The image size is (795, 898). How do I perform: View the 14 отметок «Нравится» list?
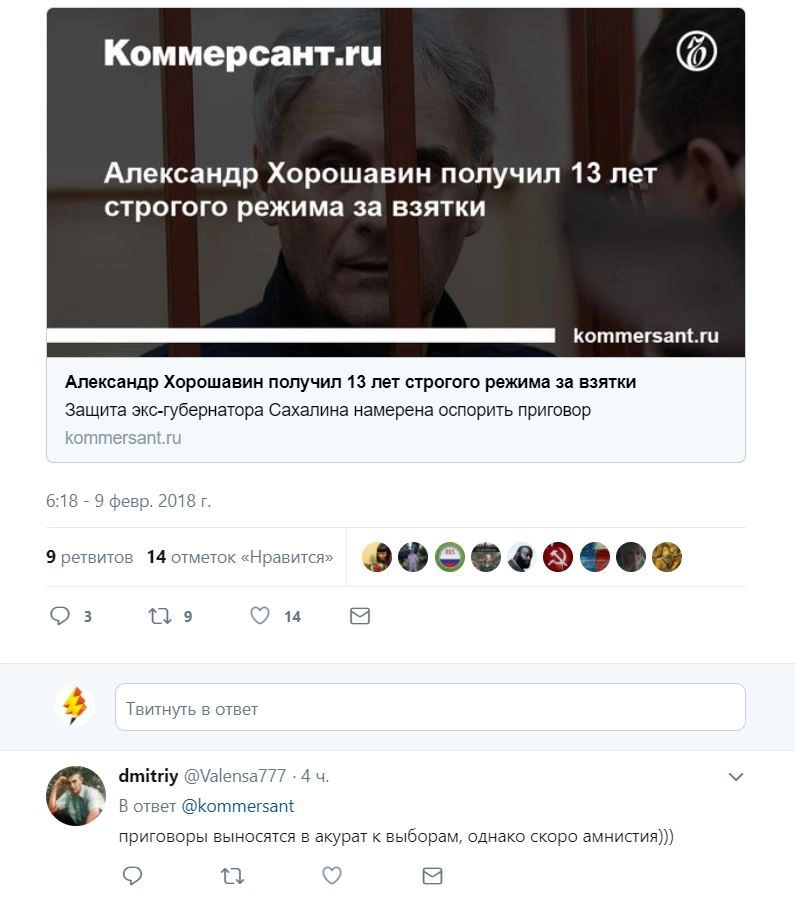click(240, 557)
